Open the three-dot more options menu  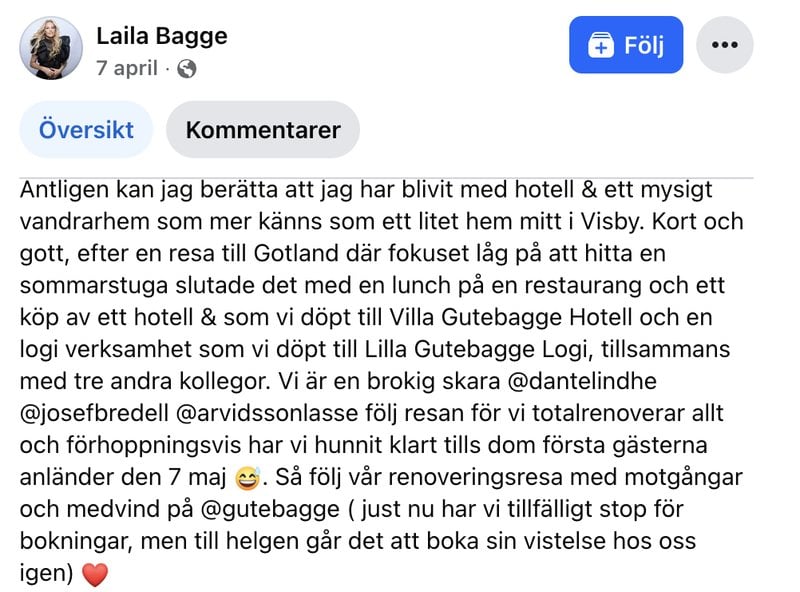click(x=724, y=45)
